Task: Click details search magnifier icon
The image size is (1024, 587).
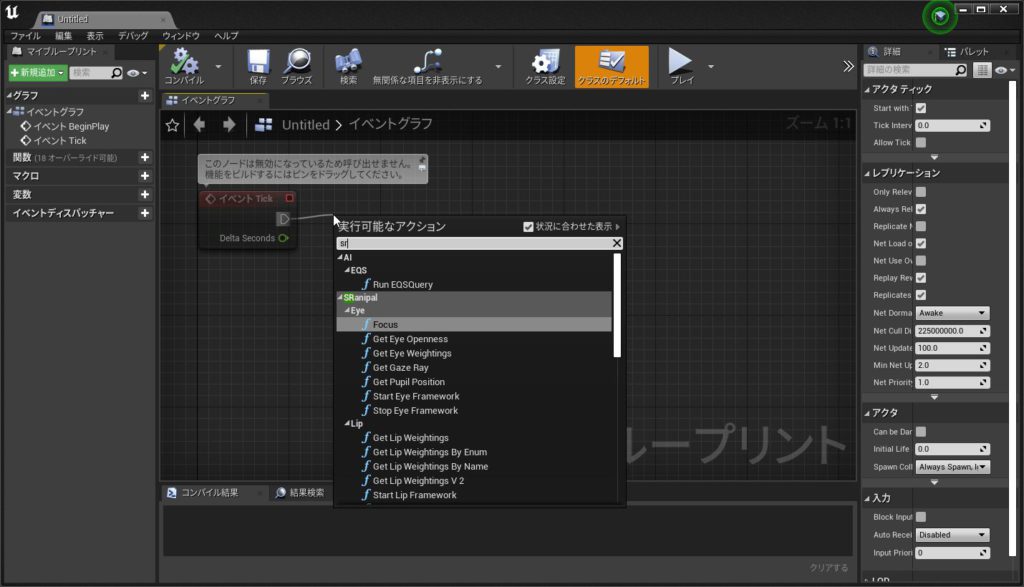Action: [x=961, y=70]
